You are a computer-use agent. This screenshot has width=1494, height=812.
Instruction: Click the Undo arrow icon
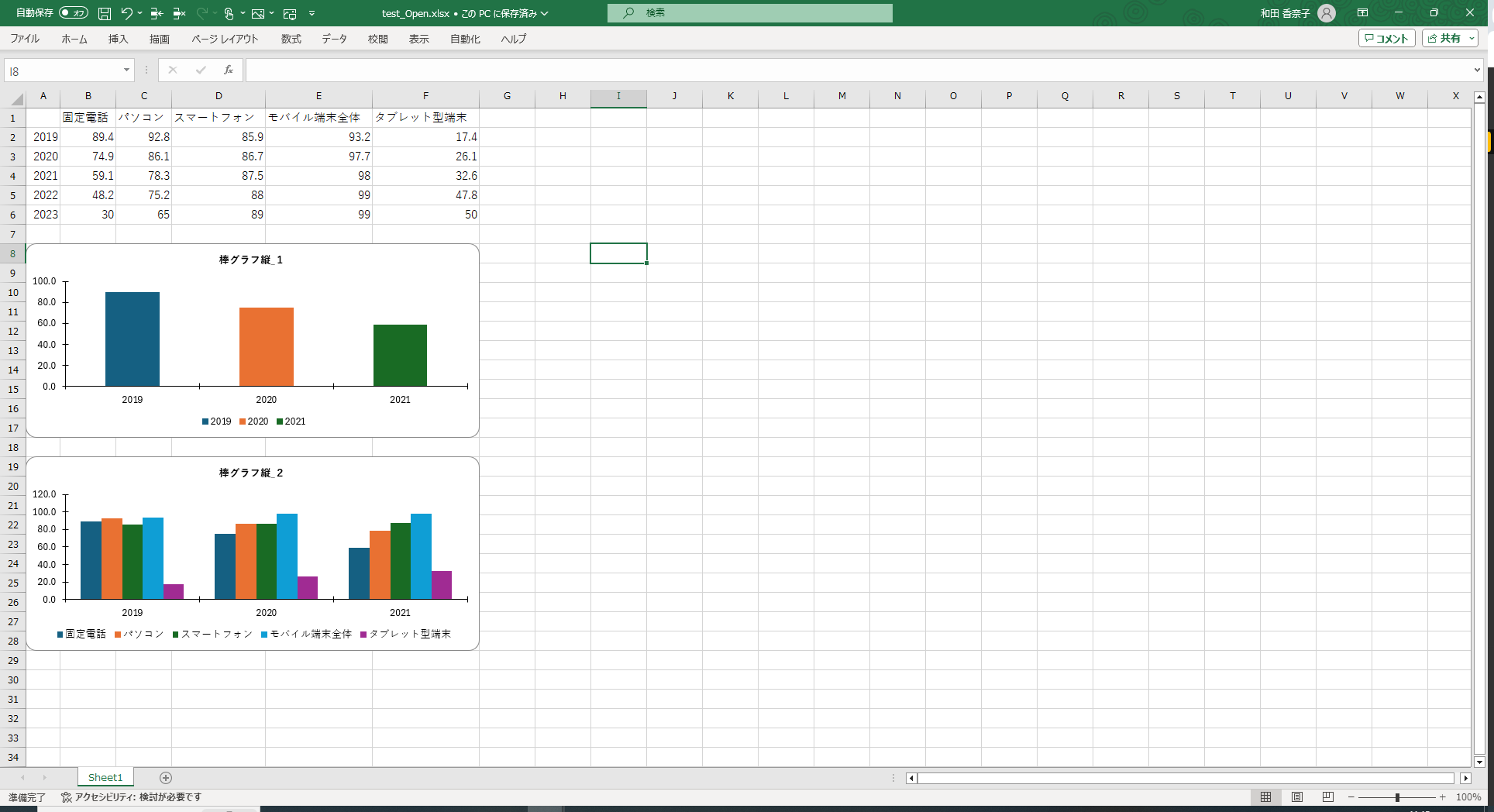click(x=126, y=13)
